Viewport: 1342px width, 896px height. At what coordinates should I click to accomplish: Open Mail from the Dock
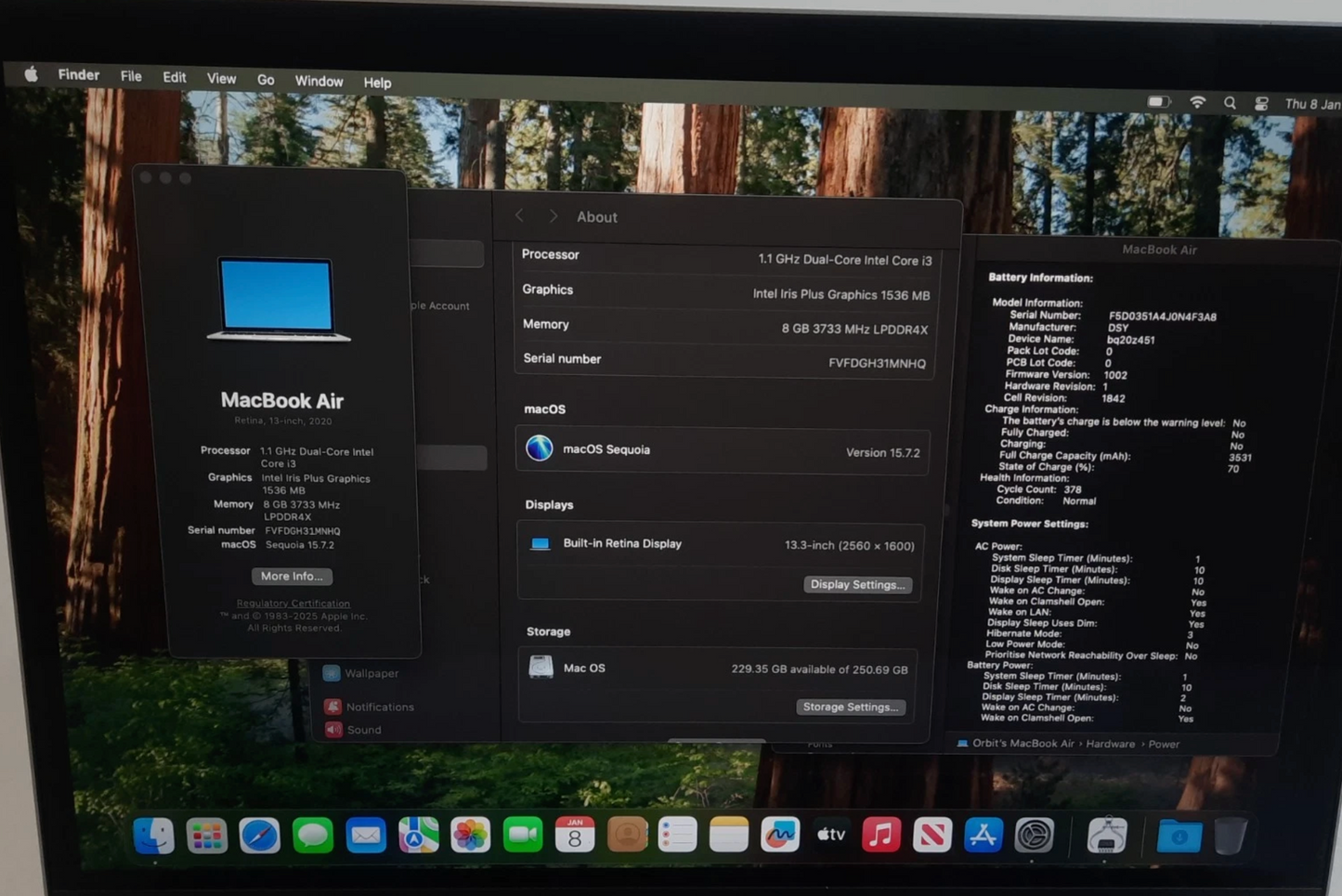[x=366, y=836]
